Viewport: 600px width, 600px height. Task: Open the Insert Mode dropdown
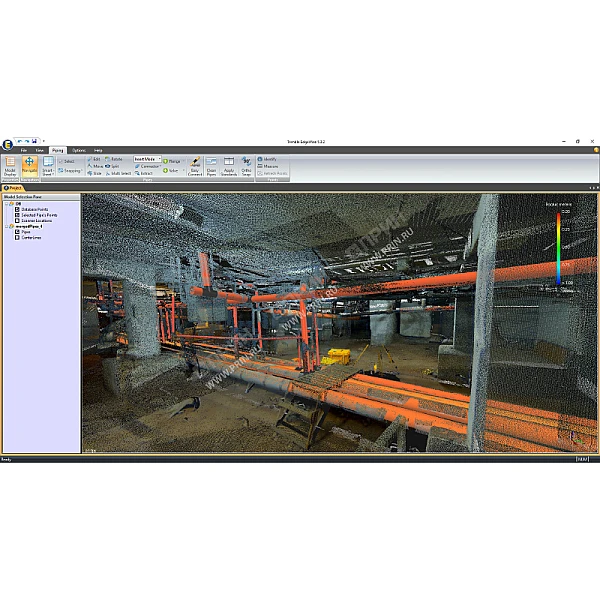click(158, 158)
